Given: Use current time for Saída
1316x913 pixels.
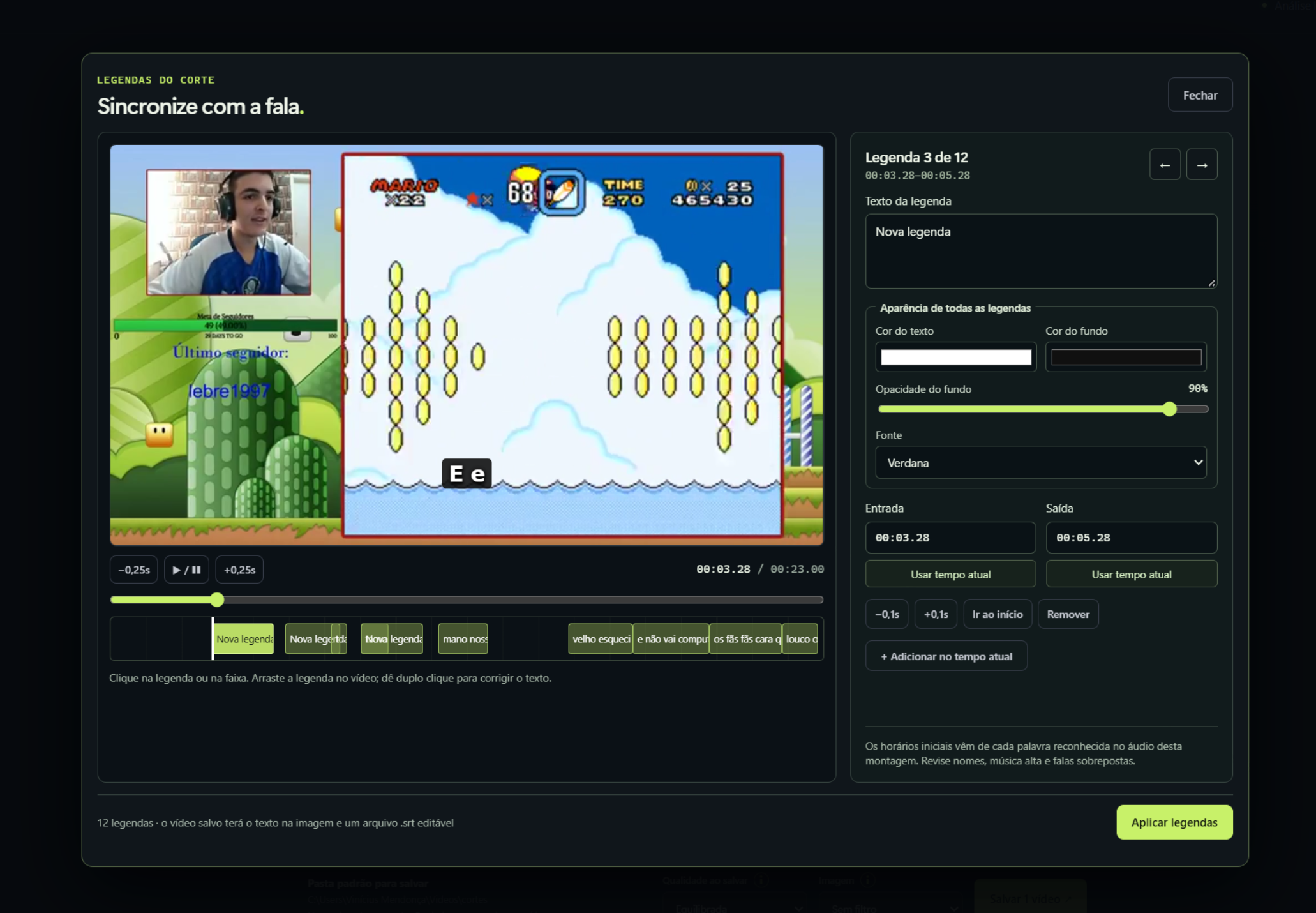Looking at the screenshot, I should [x=1131, y=574].
